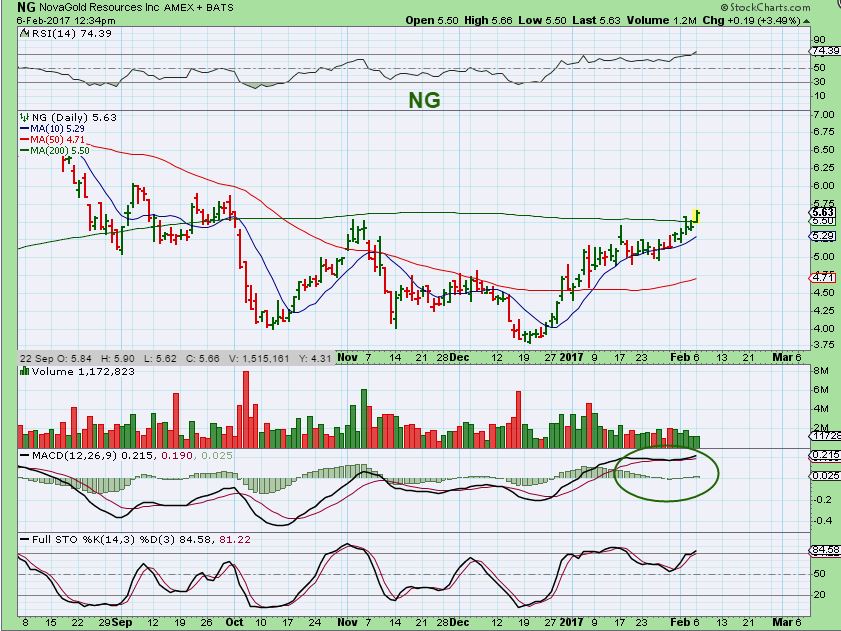Viewport: 841px width, 631px height.
Task: Click the V: 1,515,161 value in the readout bar
Action: [259, 358]
